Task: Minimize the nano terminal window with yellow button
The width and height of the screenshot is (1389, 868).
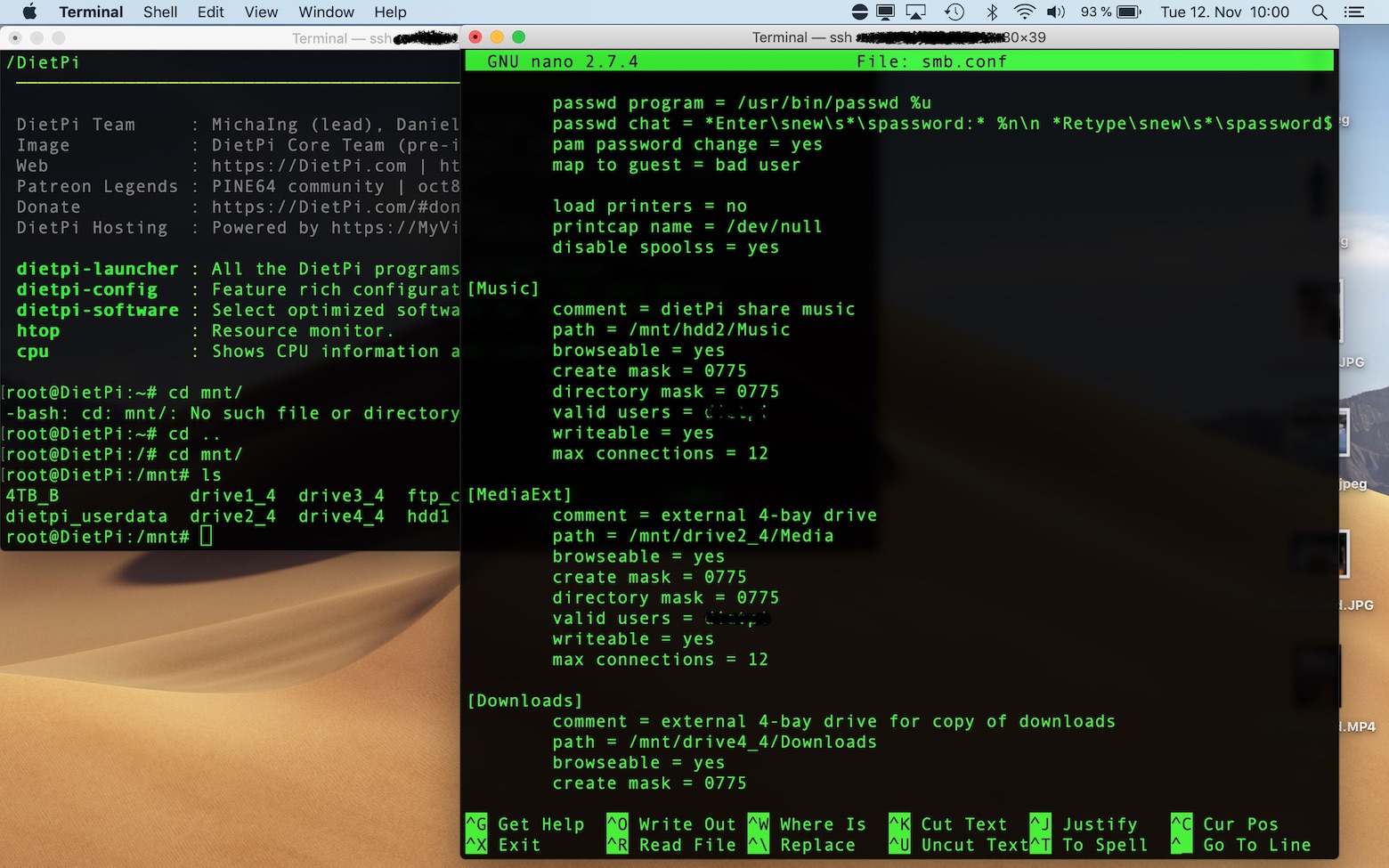Action: tap(497, 37)
